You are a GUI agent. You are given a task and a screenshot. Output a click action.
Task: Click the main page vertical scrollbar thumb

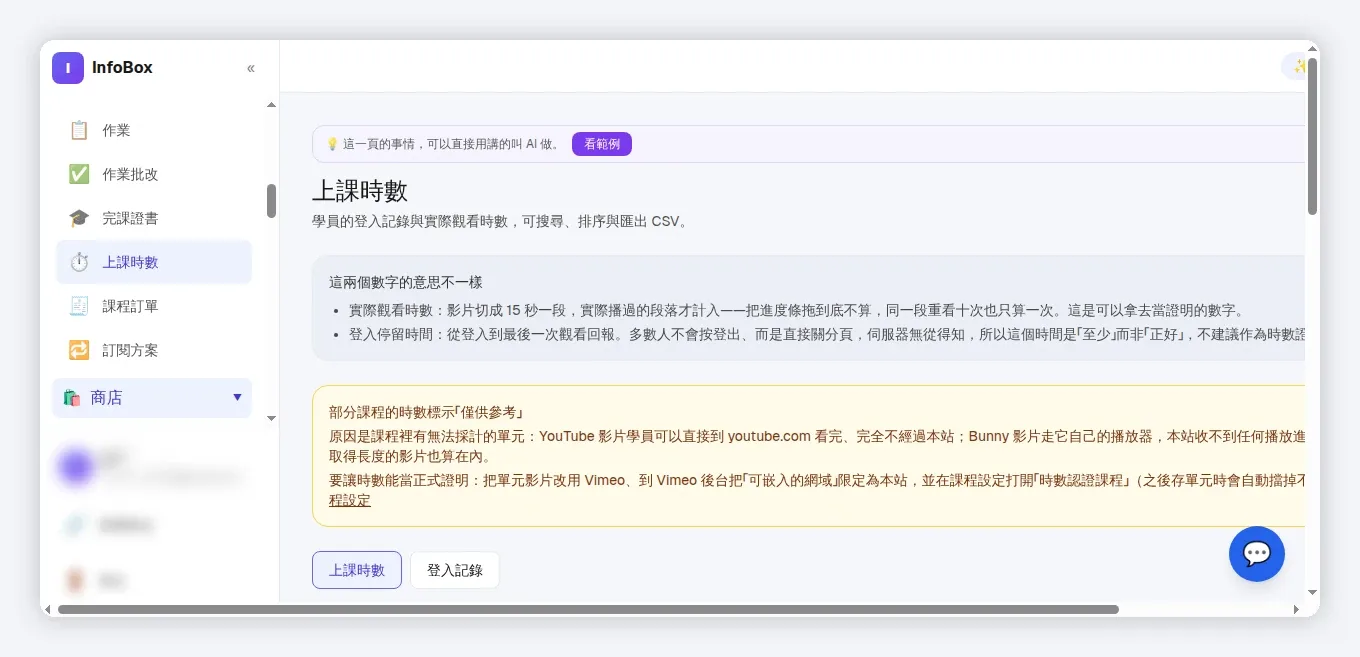(1313, 136)
